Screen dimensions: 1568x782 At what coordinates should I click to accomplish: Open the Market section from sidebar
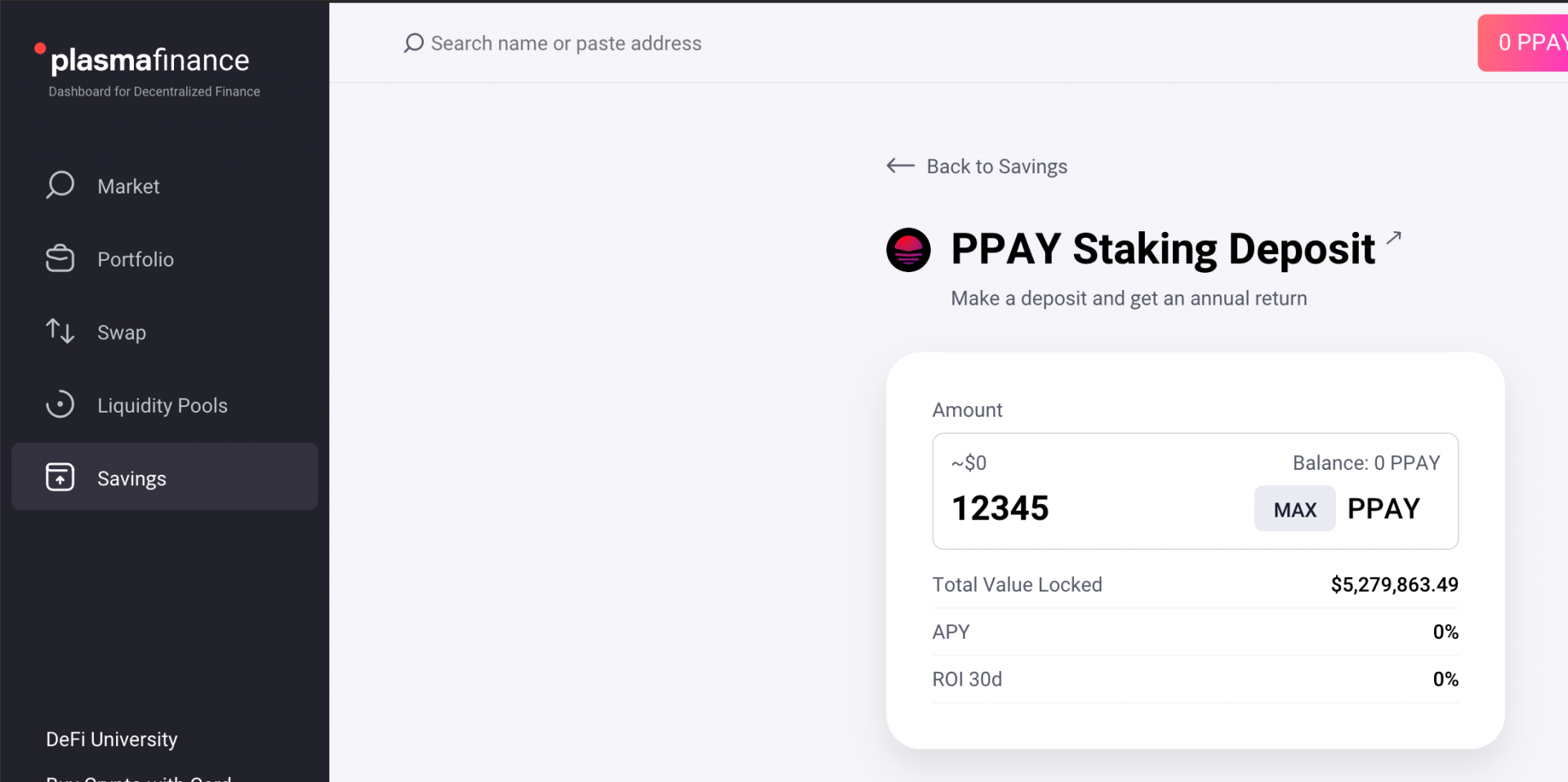click(127, 185)
